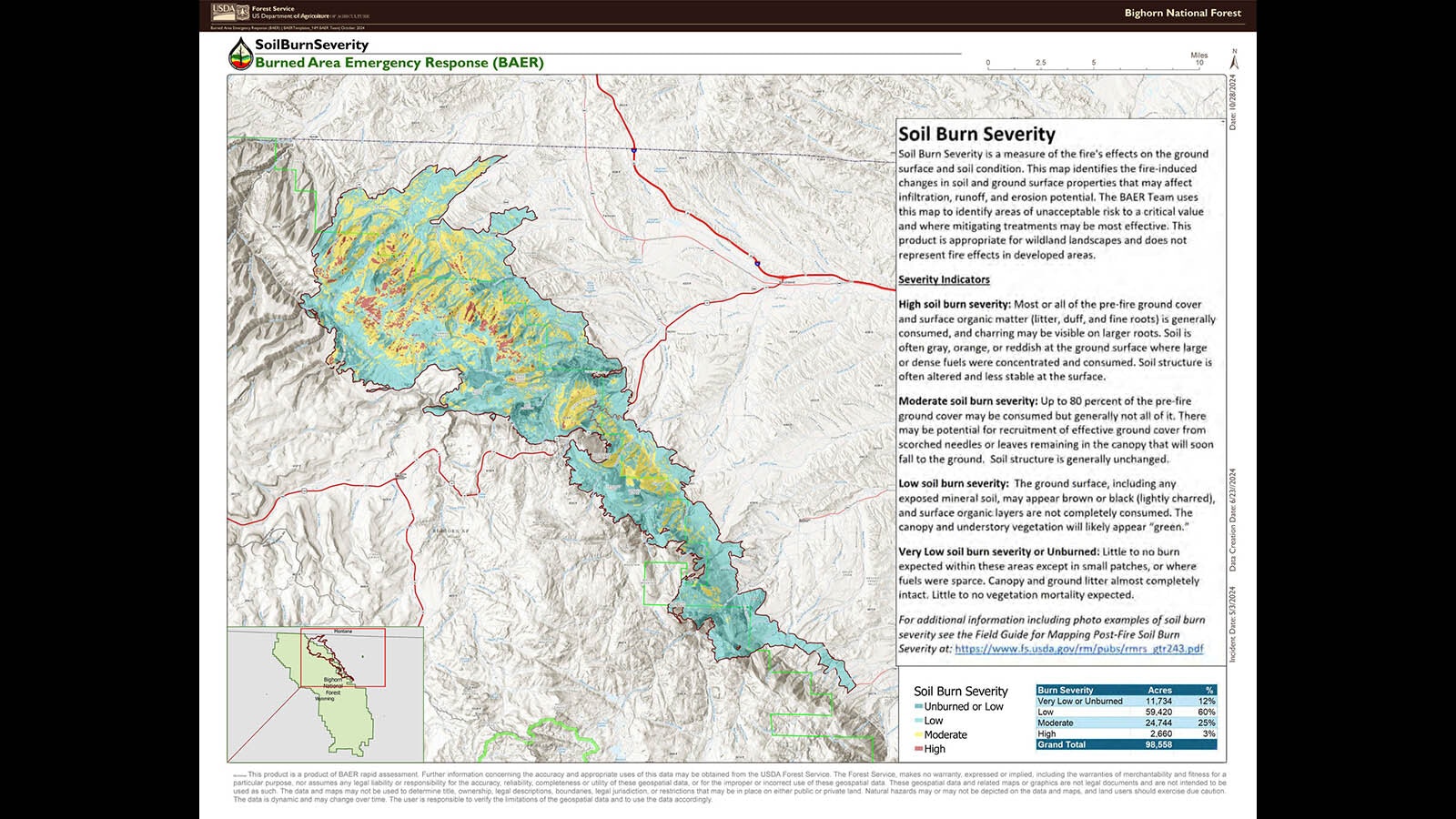Click the BAER teardrop logo
1456x819 pixels.
point(240,53)
